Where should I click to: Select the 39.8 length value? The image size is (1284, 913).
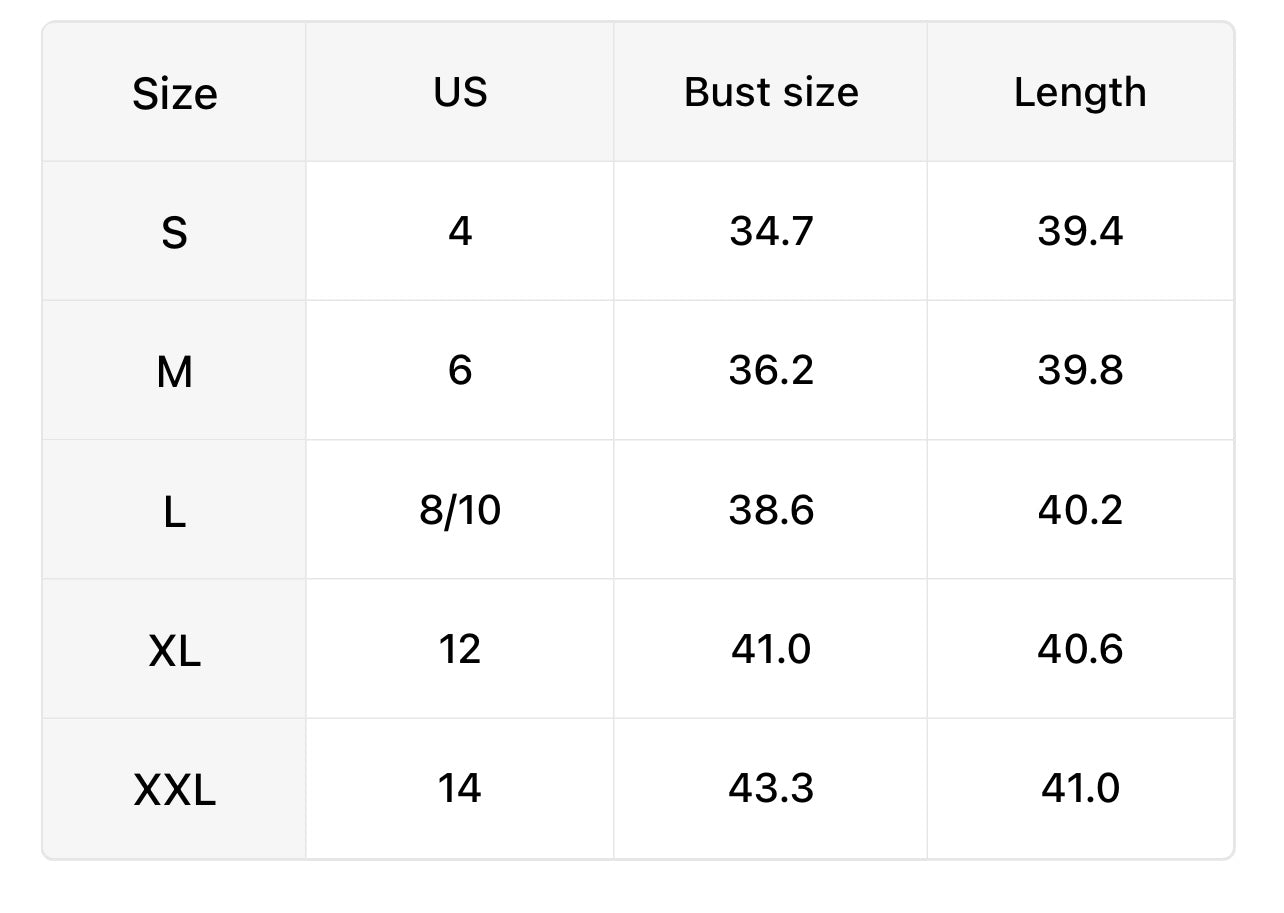click(1080, 370)
